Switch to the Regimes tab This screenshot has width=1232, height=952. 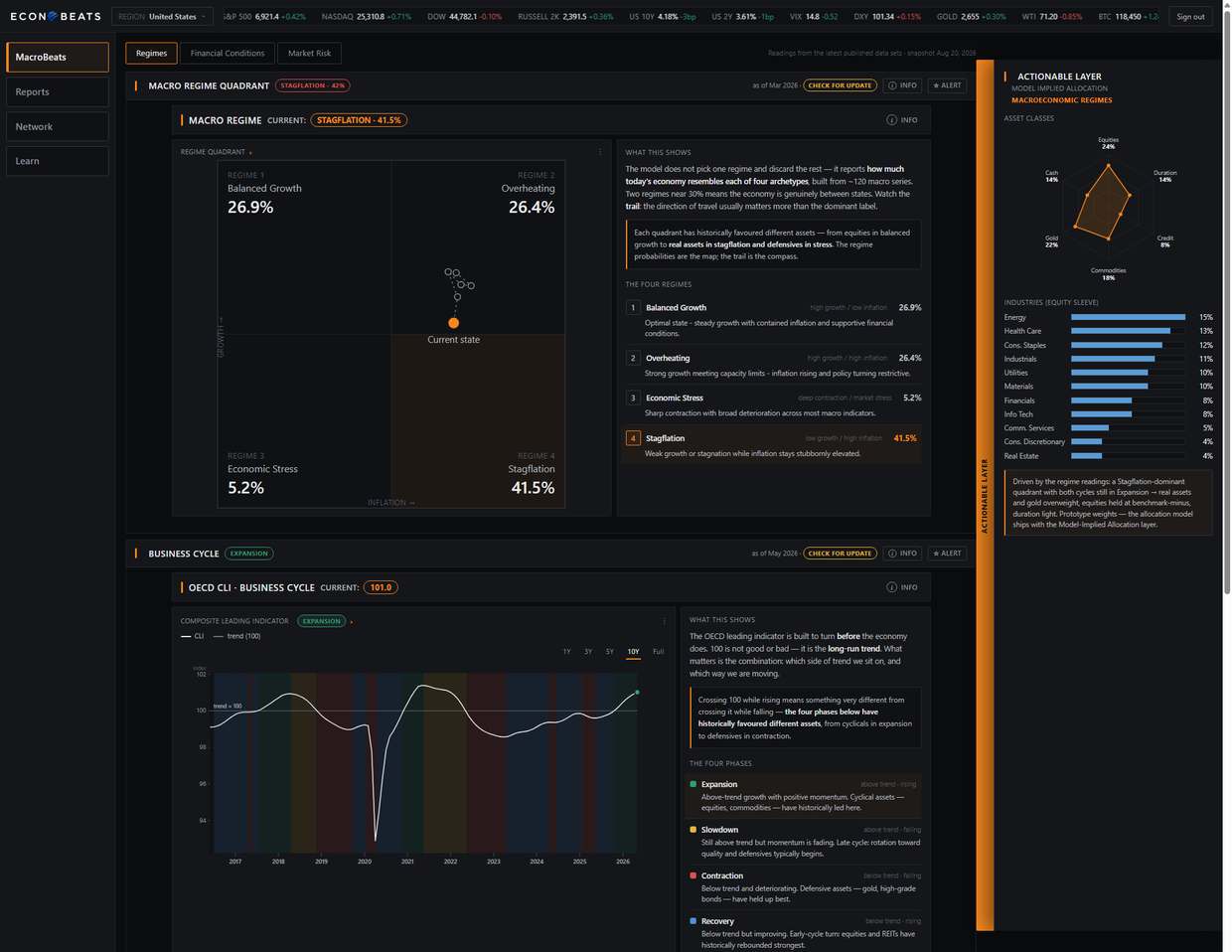tap(151, 53)
